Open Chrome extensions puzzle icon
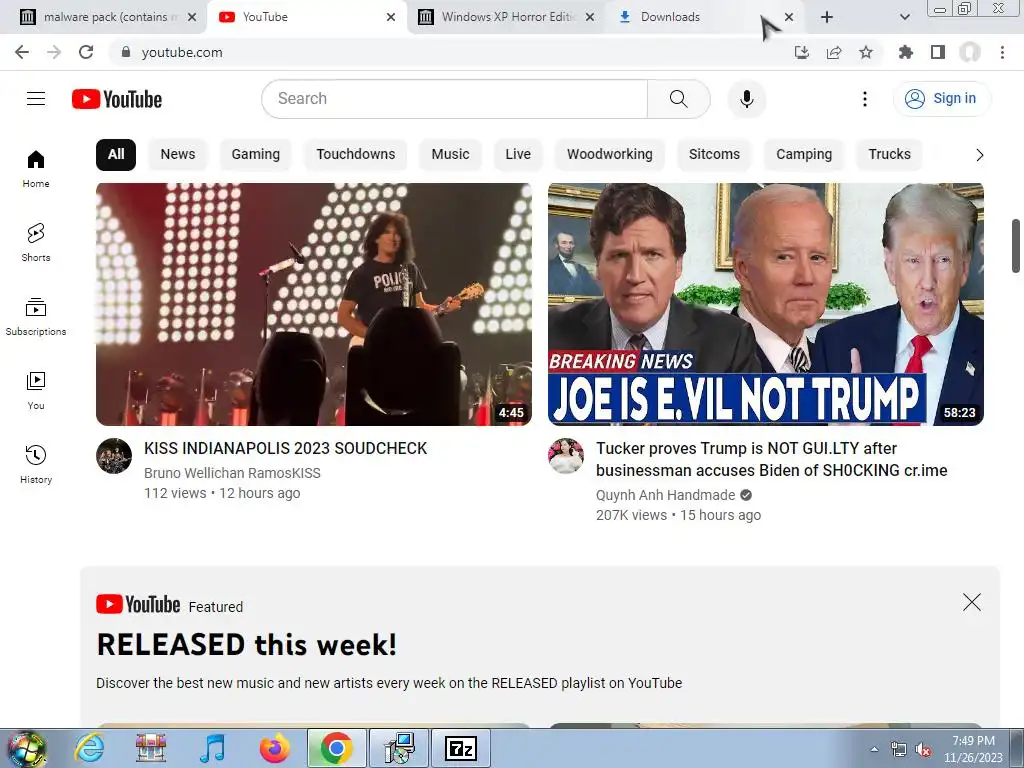 (906, 52)
